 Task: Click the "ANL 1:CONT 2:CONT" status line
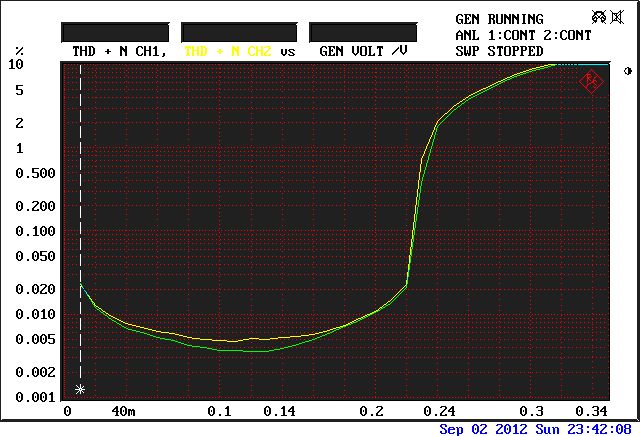click(x=523, y=36)
